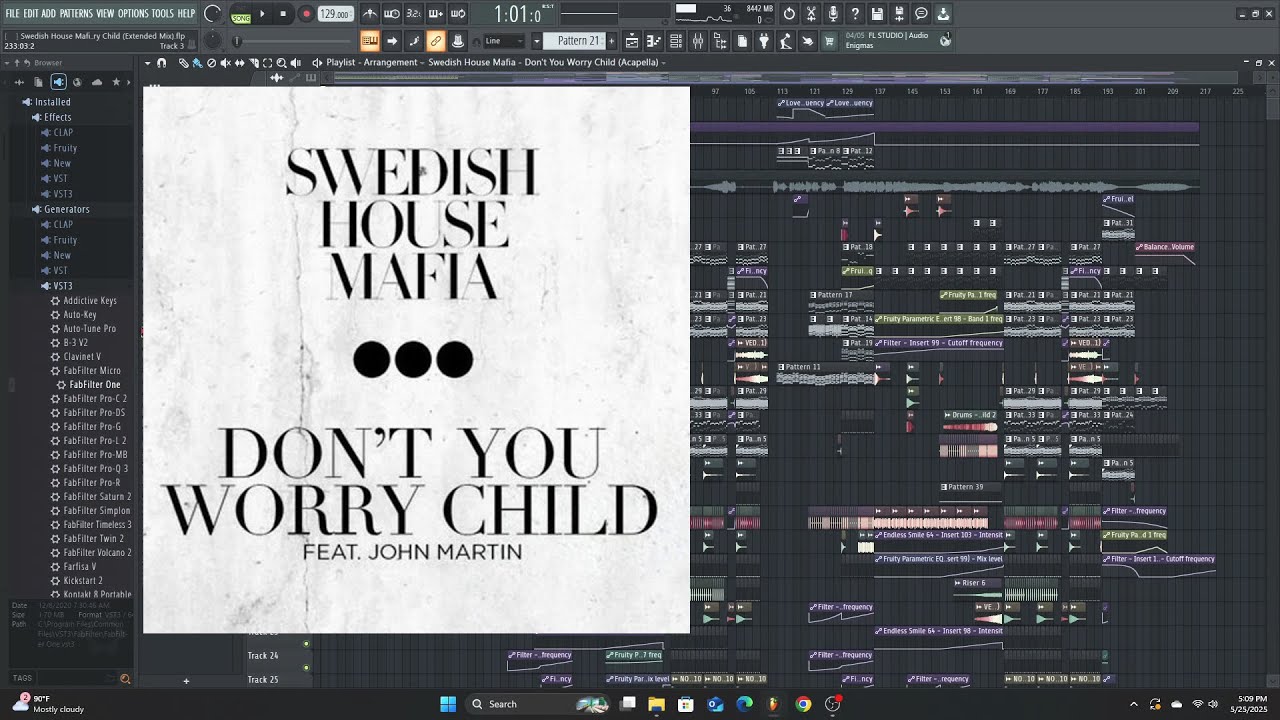Click the save project floppy icon

[x=877, y=14]
